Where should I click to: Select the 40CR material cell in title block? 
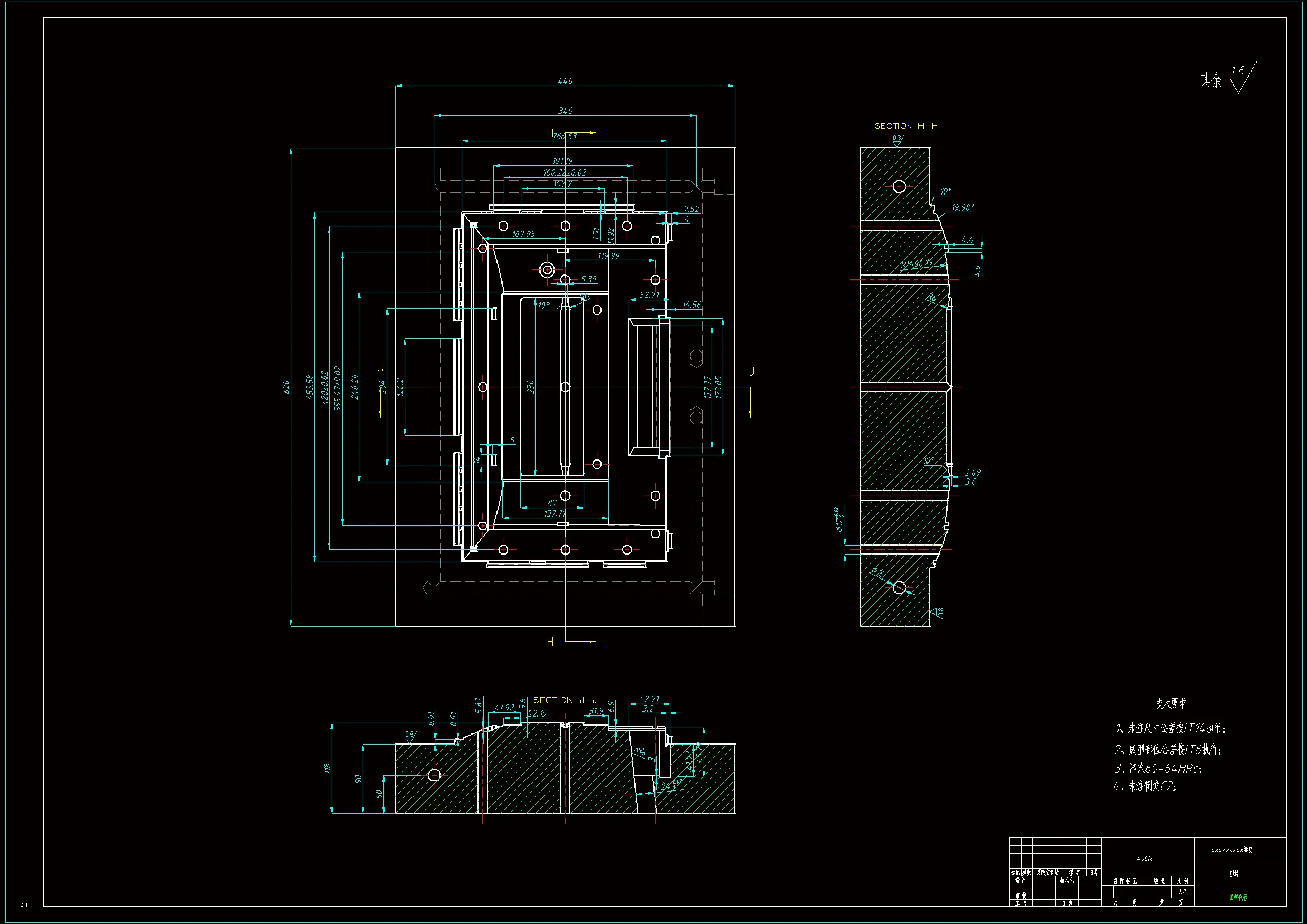point(1144,859)
